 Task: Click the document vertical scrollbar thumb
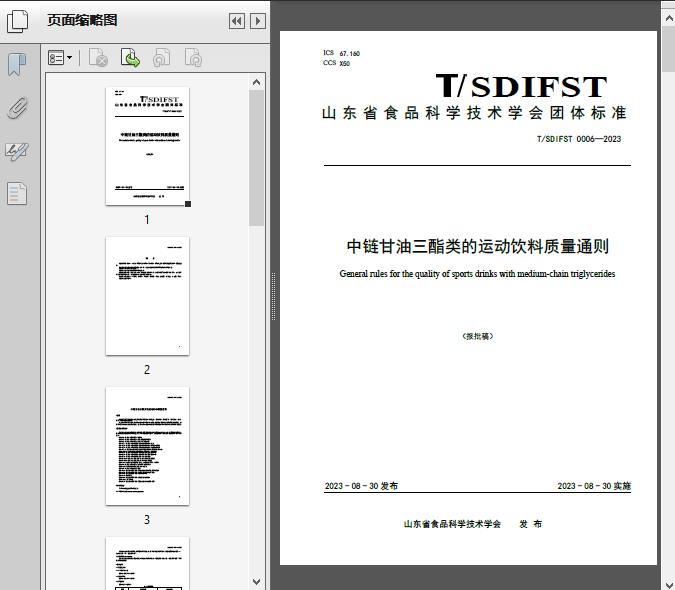point(669,49)
